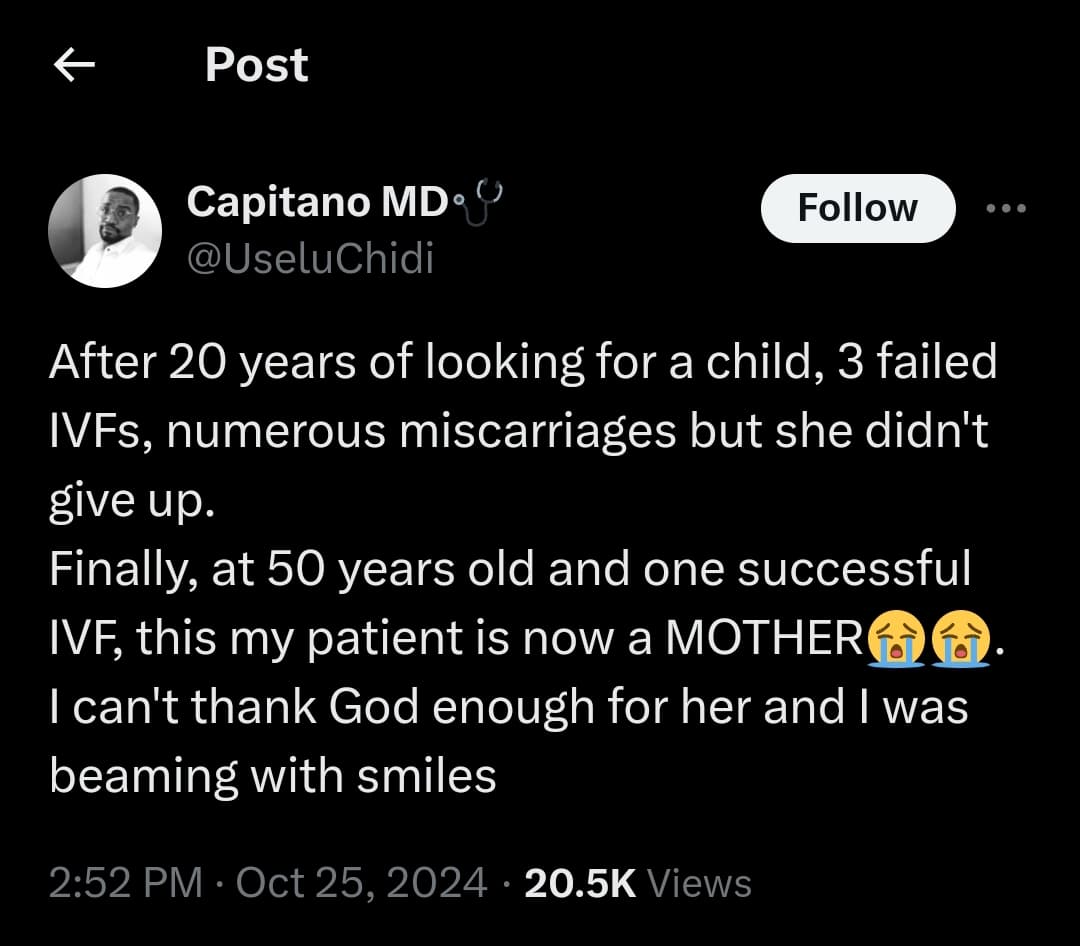The image size is (1080, 946).
Task: Tap the Post header title
Action: 256,66
